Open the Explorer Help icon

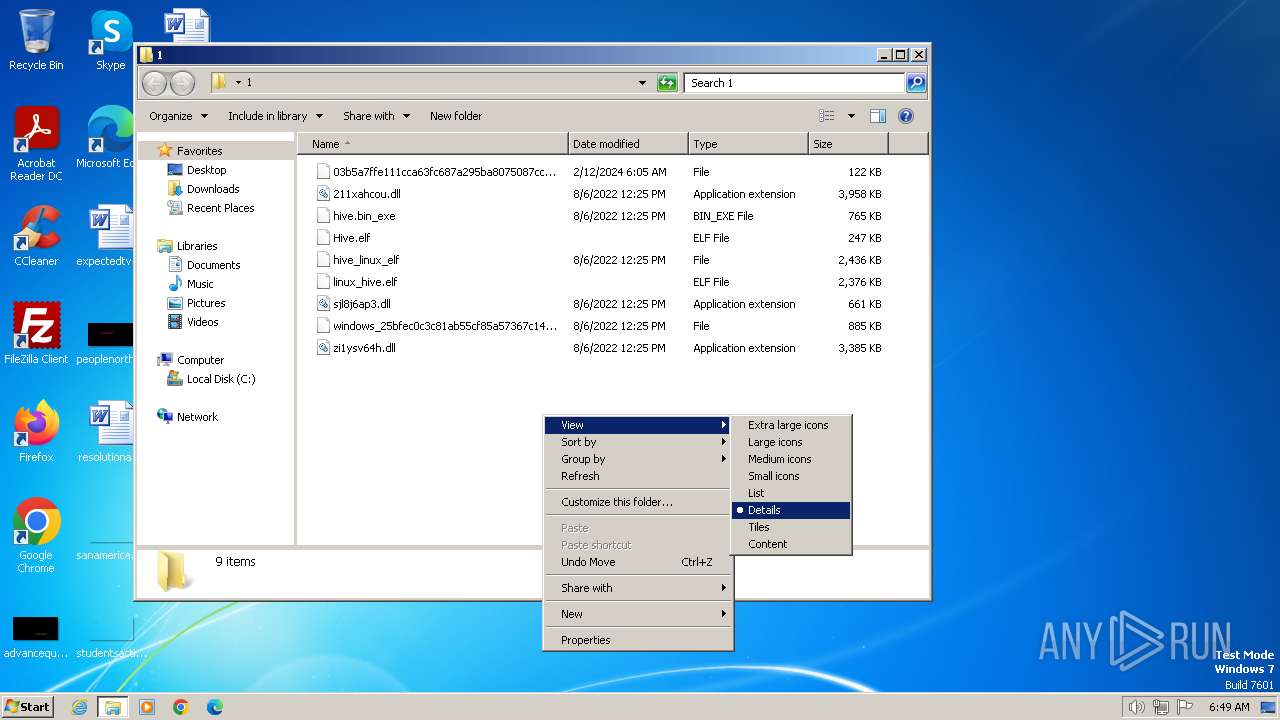pos(906,116)
